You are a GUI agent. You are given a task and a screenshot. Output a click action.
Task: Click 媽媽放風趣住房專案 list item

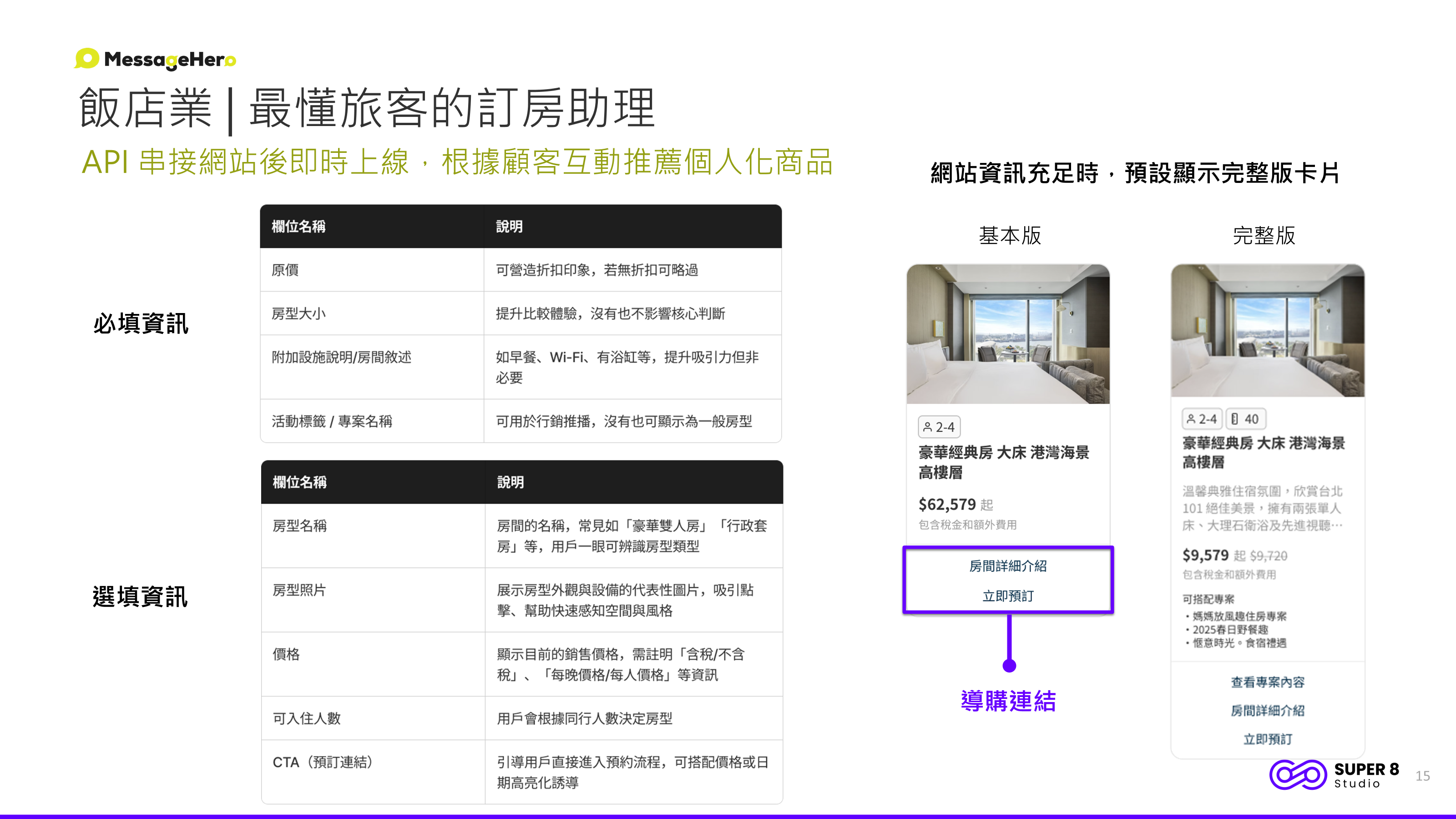point(1236,616)
